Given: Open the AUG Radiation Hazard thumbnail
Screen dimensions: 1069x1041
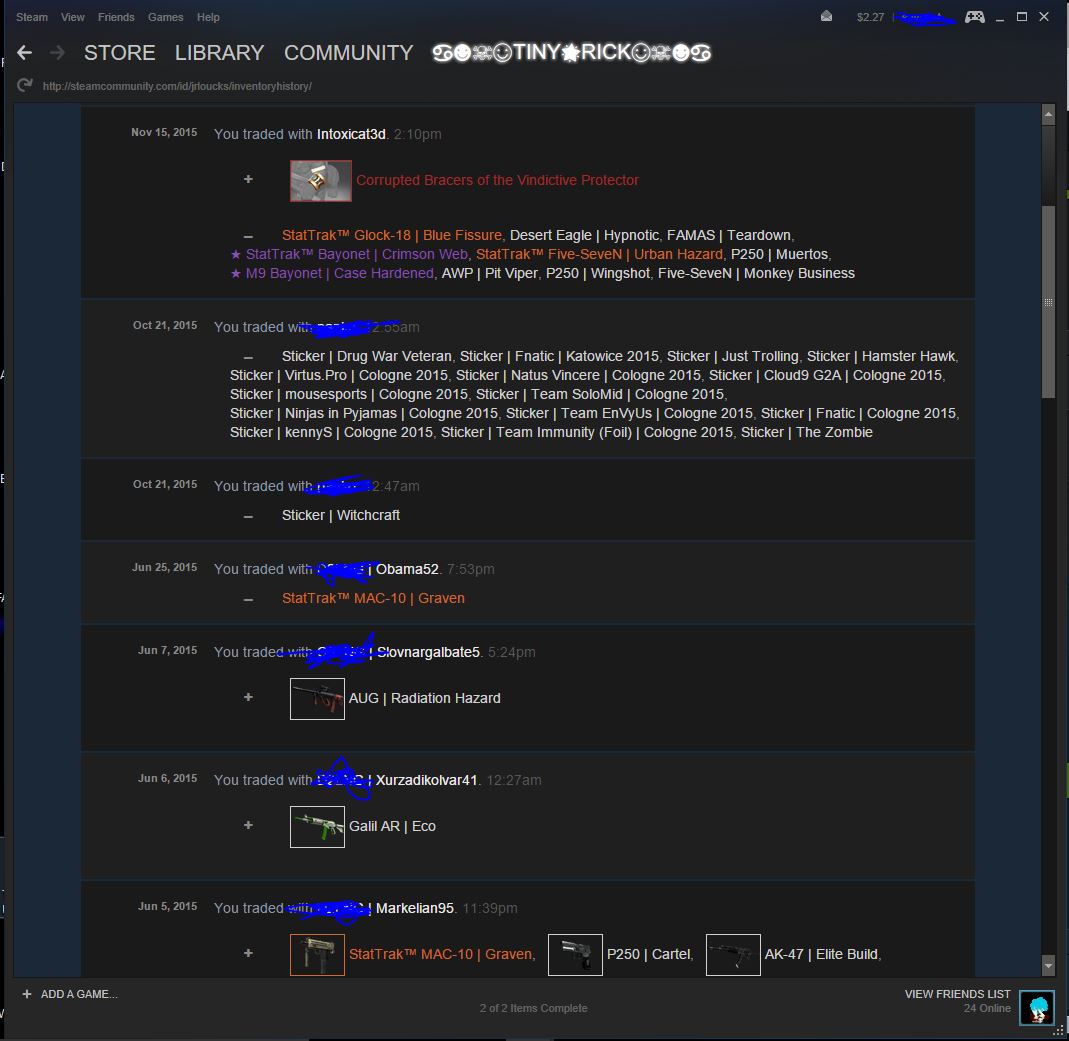Looking at the screenshot, I should 317,698.
